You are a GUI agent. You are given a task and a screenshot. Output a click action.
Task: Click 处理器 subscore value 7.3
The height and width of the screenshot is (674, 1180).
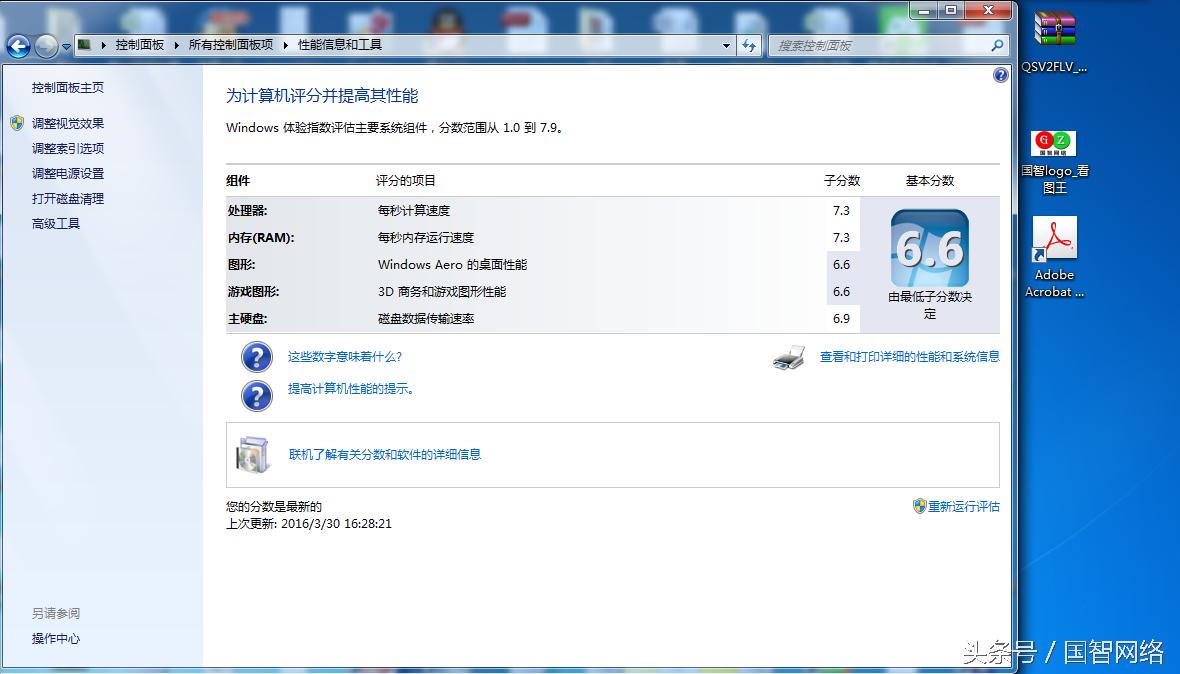(841, 211)
